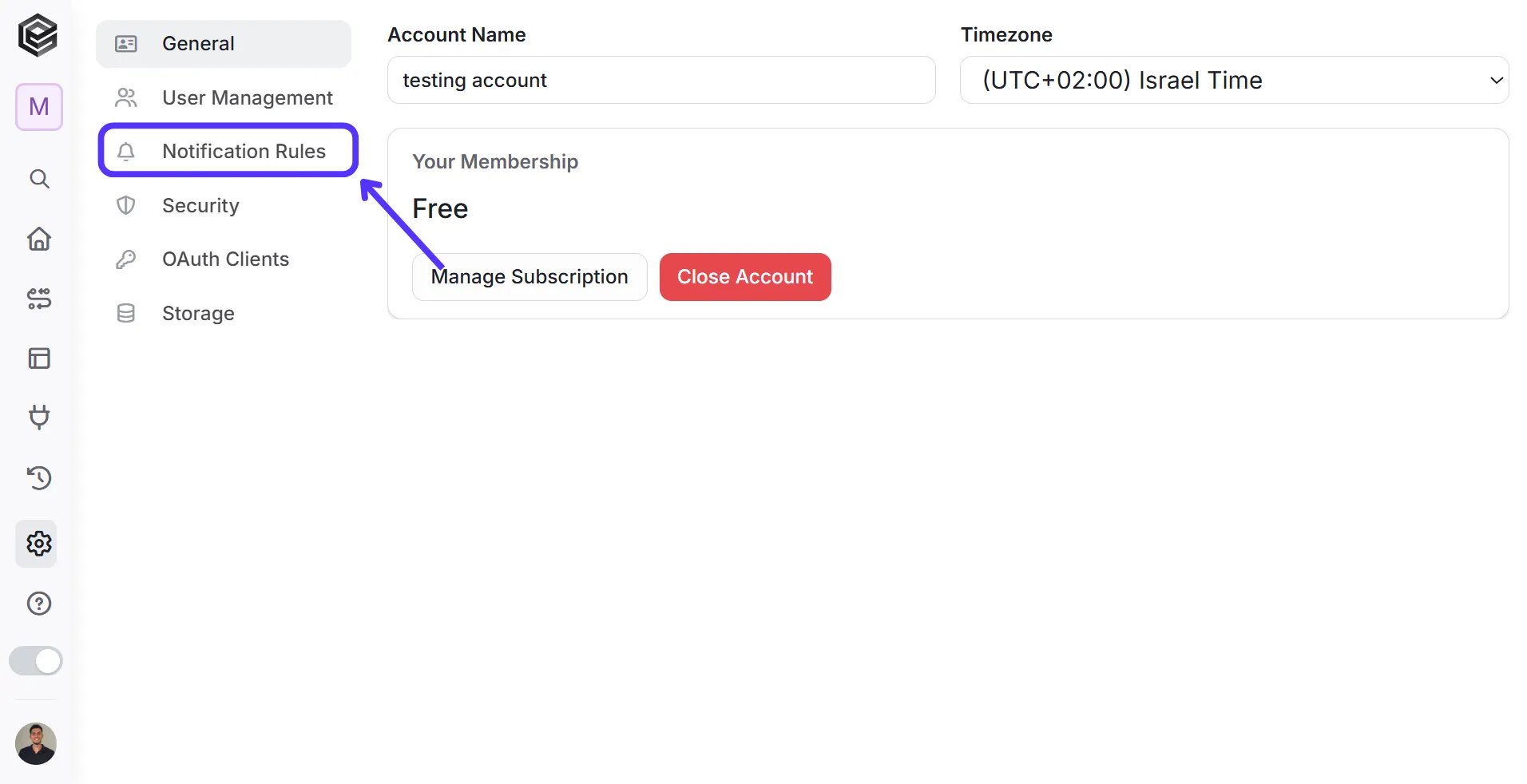Toggle the theme switch in sidebar

click(x=36, y=661)
